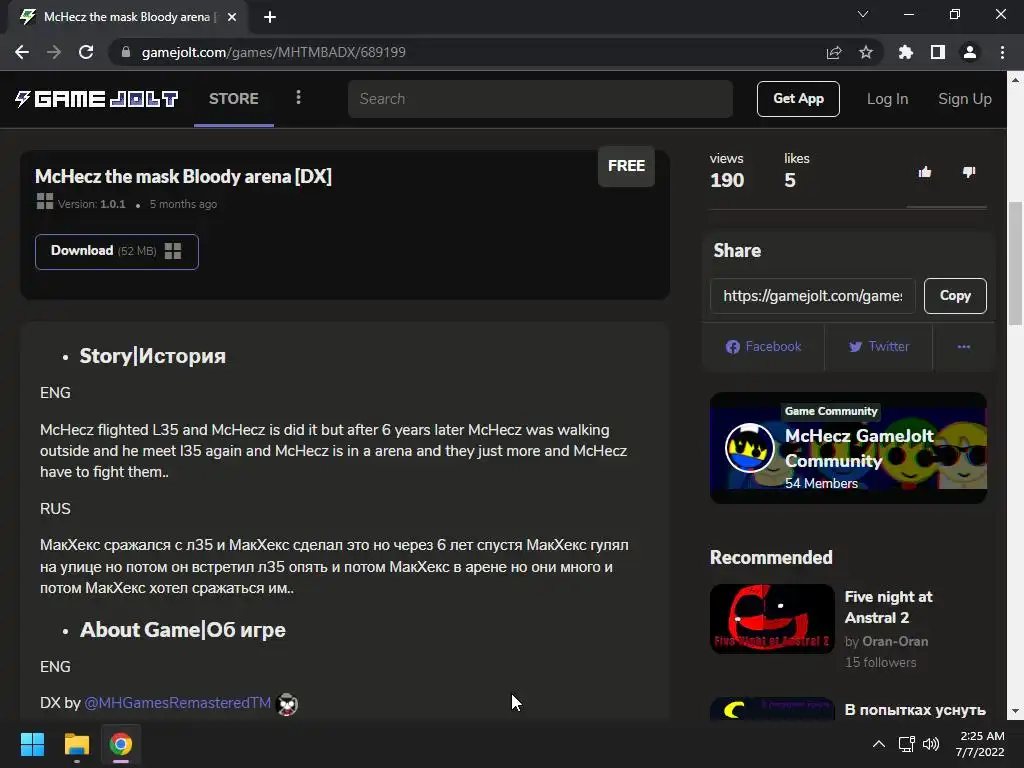Image resolution: width=1024 pixels, height=768 pixels.
Task: Click the Recommended section heading
Action: [x=771, y=558]
